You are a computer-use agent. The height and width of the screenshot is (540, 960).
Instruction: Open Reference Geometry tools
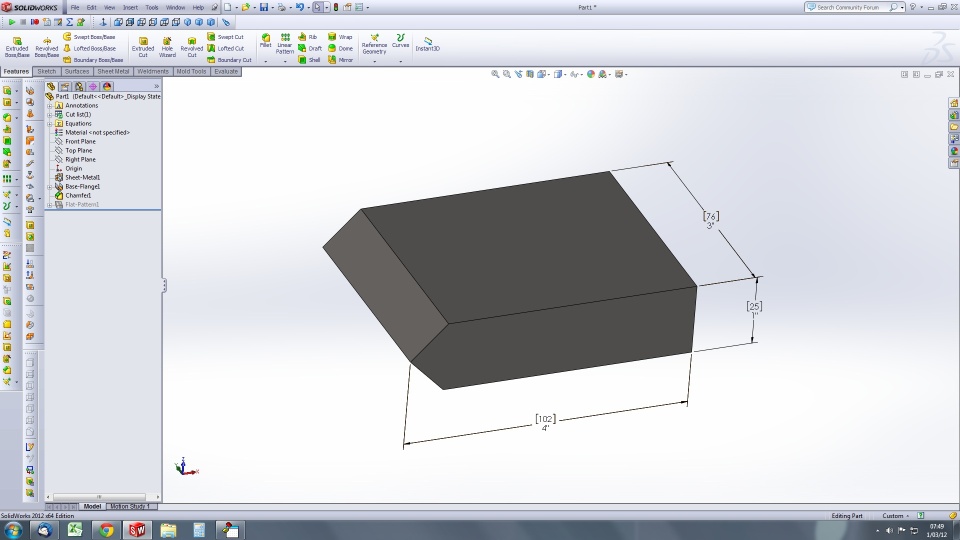(x=374, y=44)
